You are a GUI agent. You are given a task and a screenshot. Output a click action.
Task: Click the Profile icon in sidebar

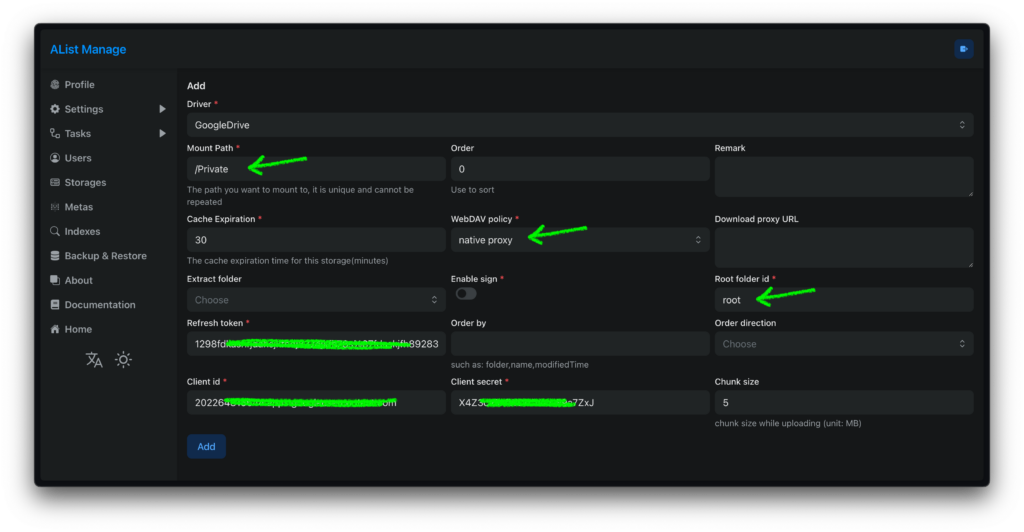(55, 85)
